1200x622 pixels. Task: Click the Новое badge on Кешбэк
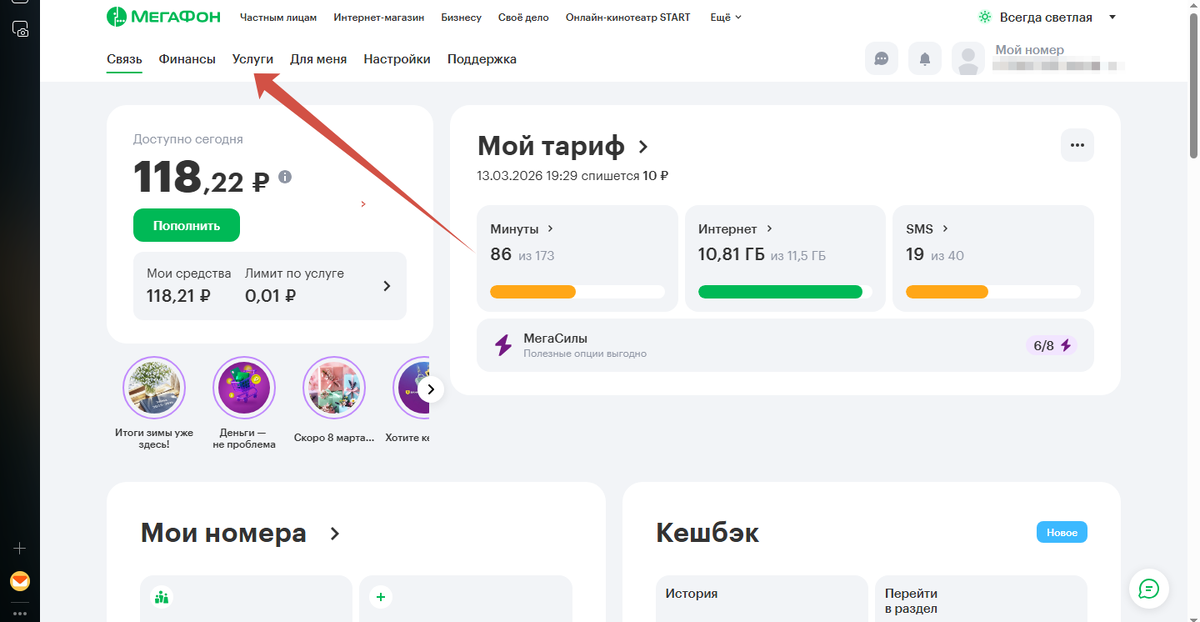pyautogui.click(x=1062, y=533)
